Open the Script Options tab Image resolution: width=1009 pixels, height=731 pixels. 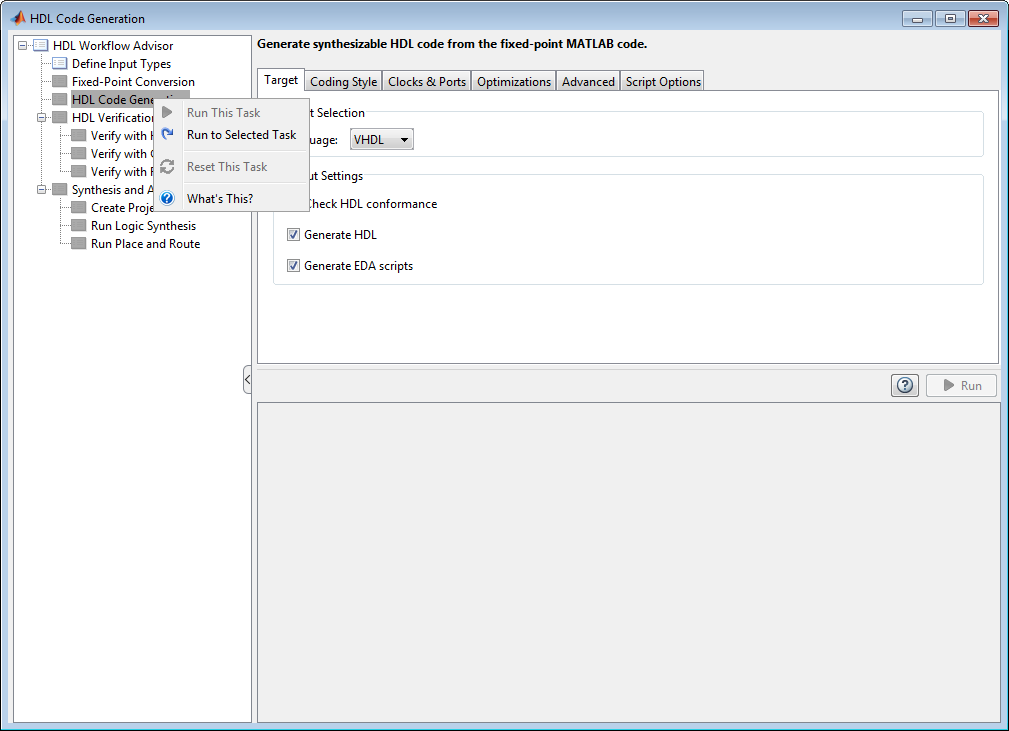tap(663, 82)
